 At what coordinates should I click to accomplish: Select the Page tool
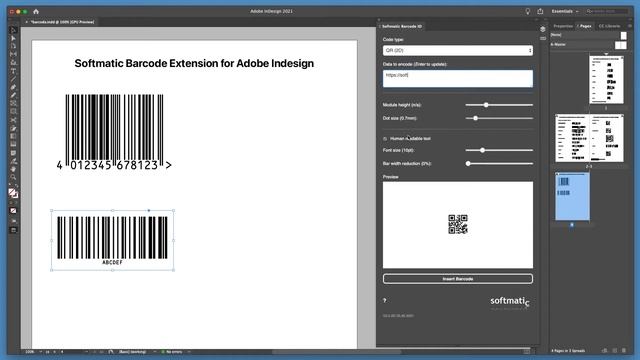13,46
